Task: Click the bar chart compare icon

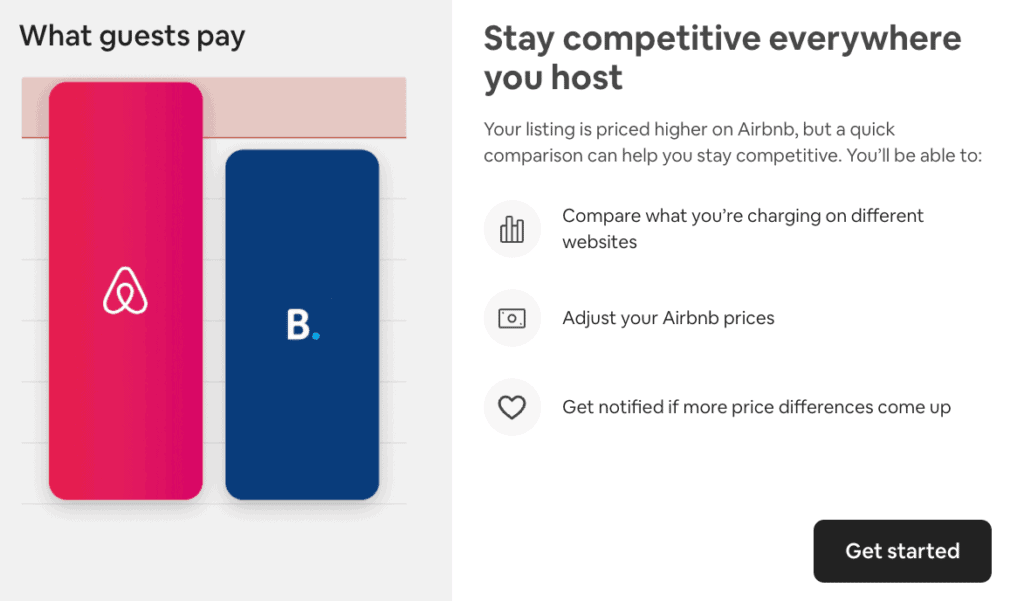Action: click(x=512, y=229)
